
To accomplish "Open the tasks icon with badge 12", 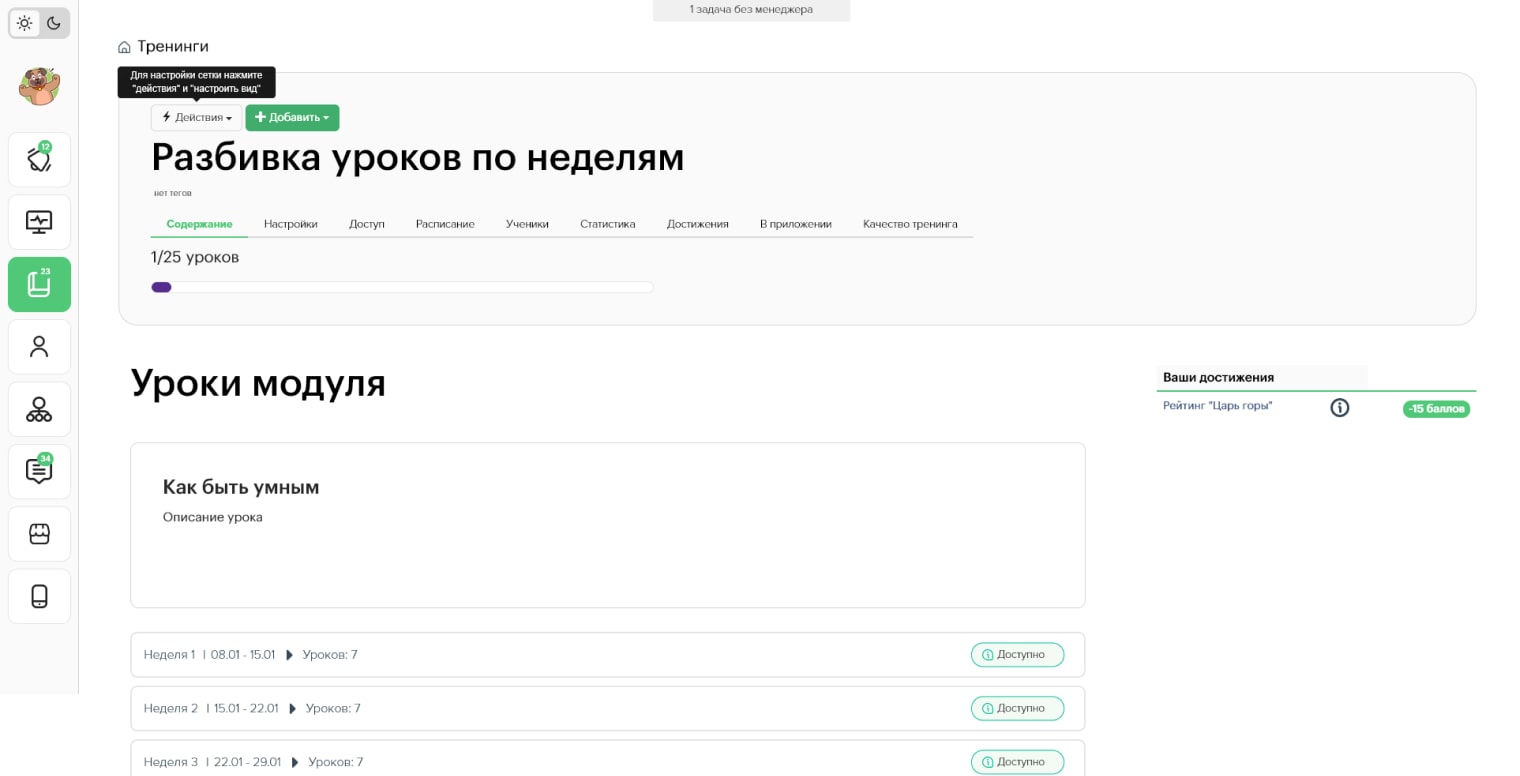I will point(39,159).
